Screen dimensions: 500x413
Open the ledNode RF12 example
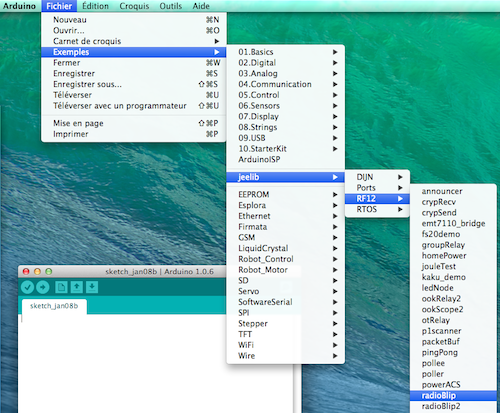point(453,288)
